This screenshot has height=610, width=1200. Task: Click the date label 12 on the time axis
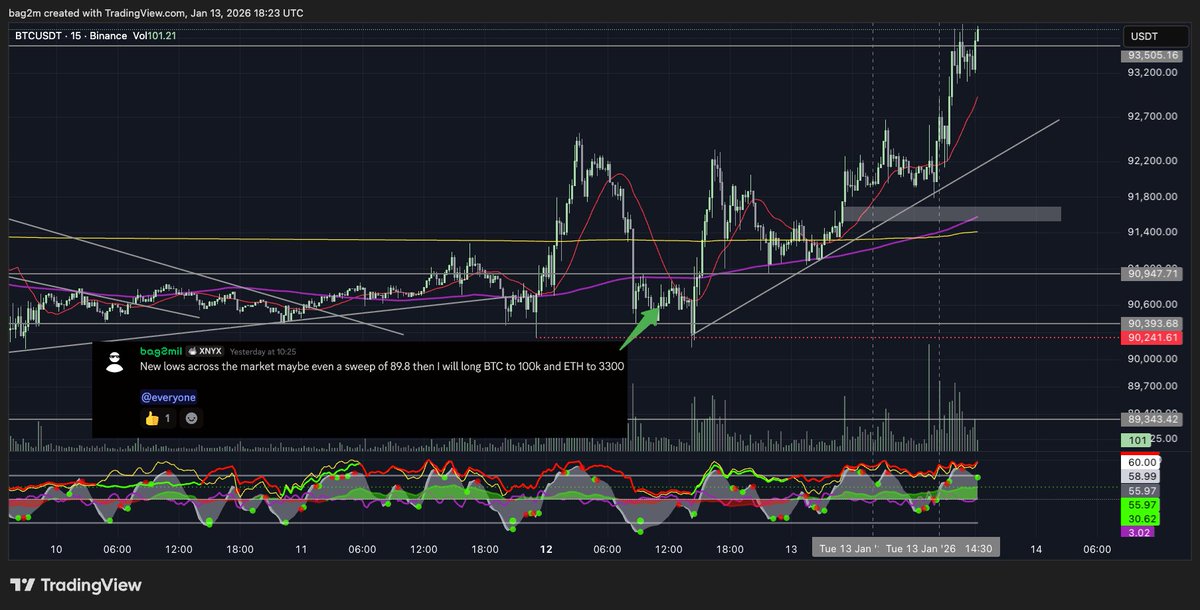(546, 549)
